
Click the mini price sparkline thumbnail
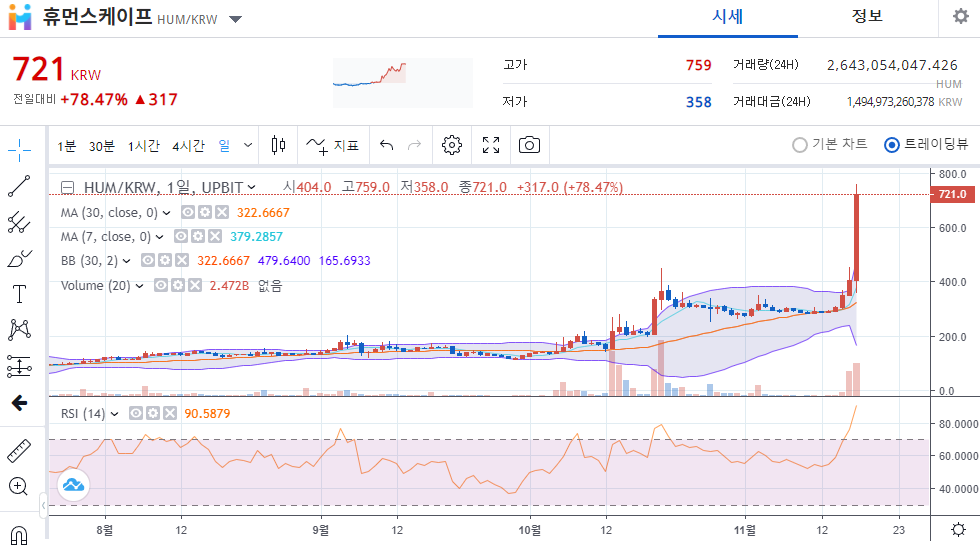[x=402, y=82]
